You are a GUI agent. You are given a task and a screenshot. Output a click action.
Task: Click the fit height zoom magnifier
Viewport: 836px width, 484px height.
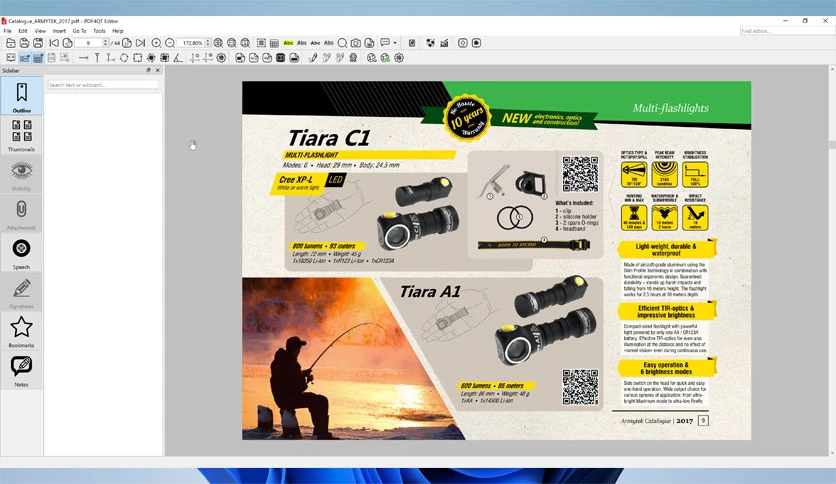tap(245, 43)
